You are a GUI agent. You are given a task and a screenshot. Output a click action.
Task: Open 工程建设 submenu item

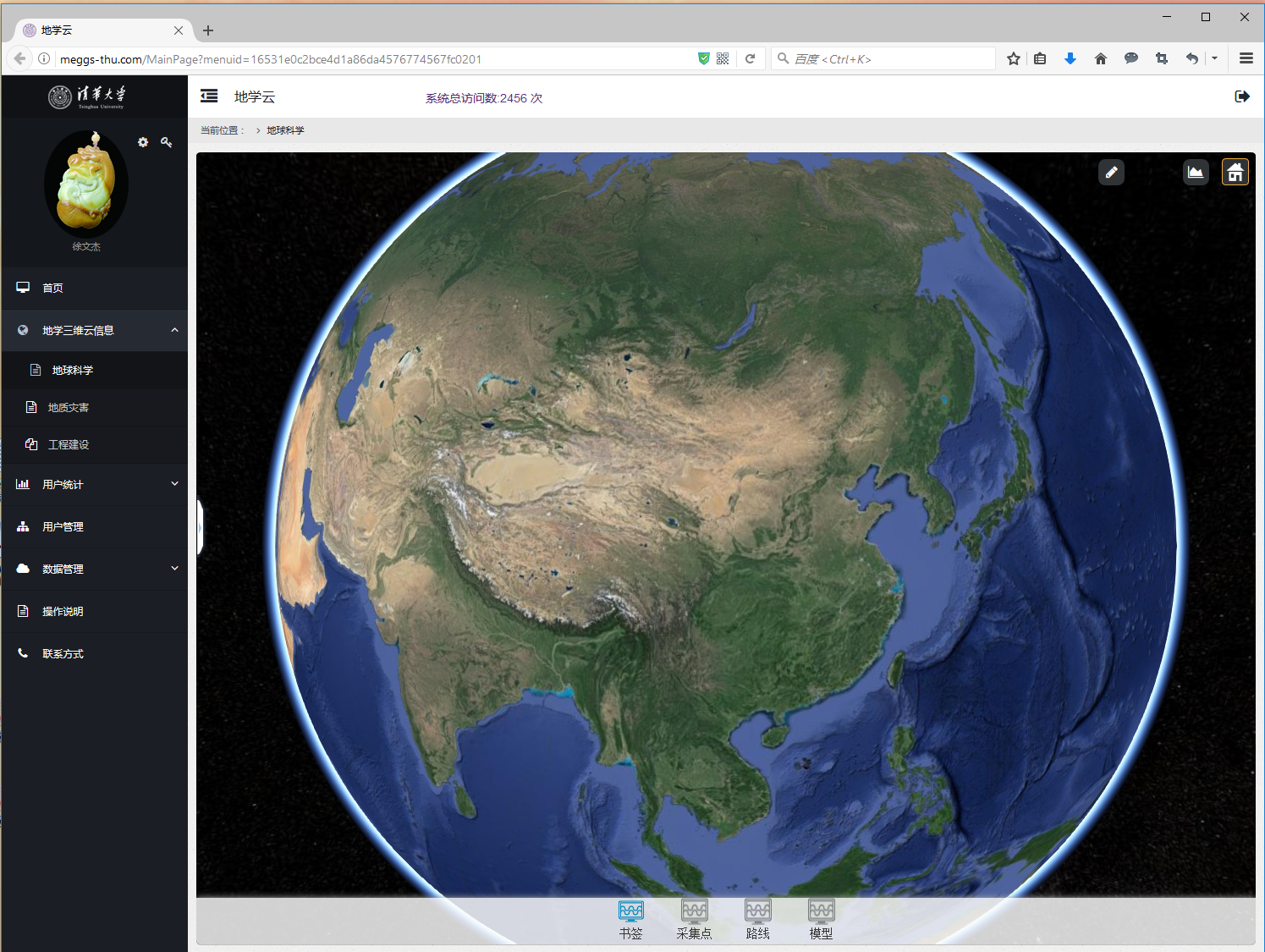click(69, 445)
